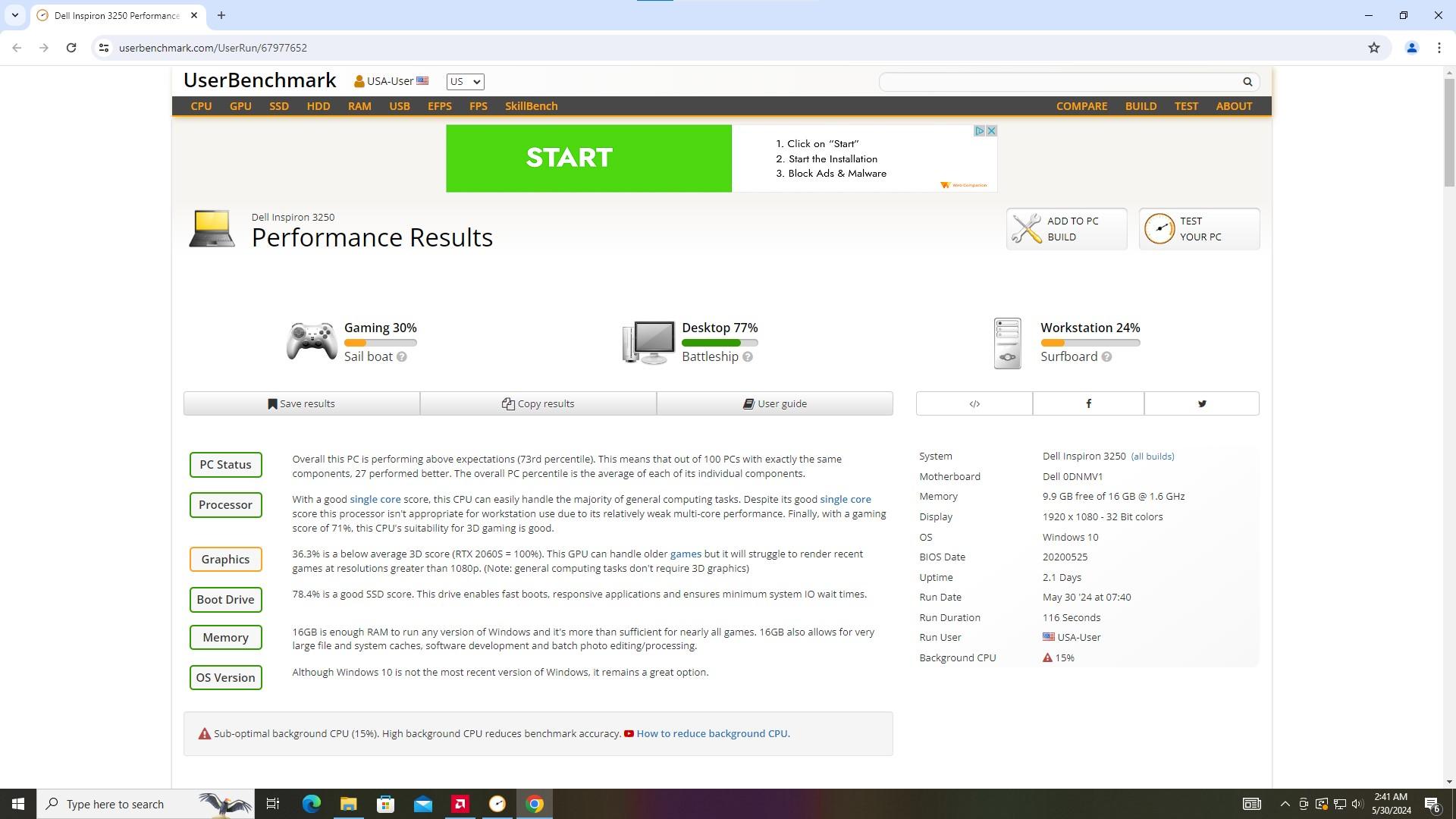Click the help icon next to Sail boat
Viewport: 1456px width, 819px height.
point(402,357)
